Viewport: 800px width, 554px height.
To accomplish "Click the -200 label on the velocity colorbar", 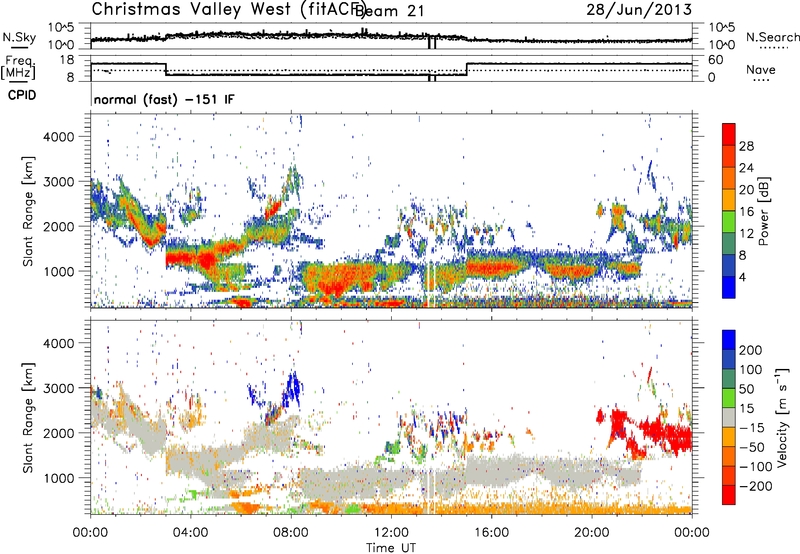I will (x=755, y=486).
